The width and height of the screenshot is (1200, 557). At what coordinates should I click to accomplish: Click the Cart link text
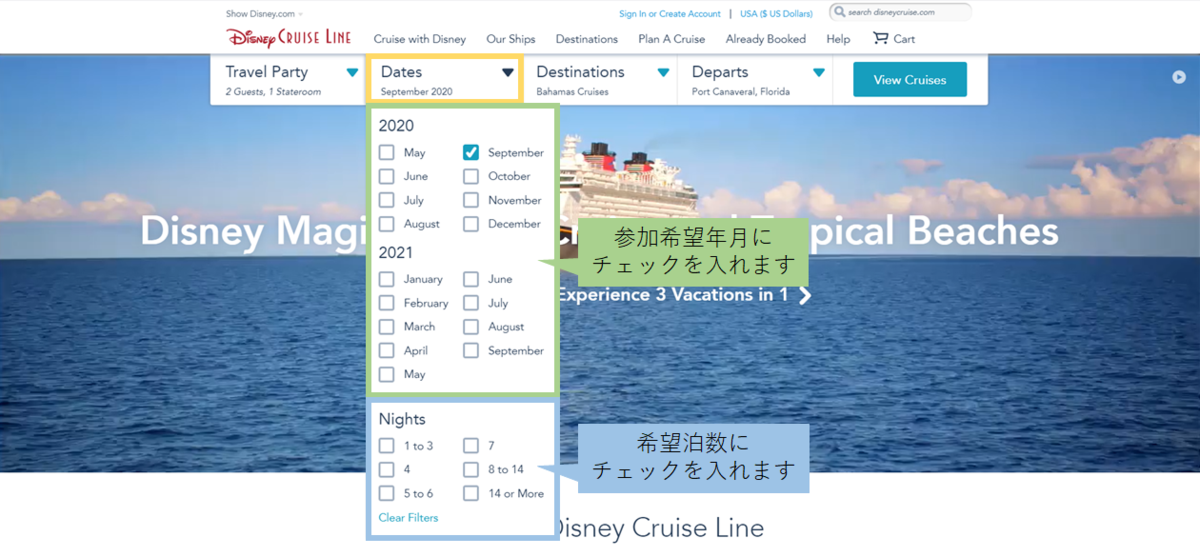(x=904, y=39)
